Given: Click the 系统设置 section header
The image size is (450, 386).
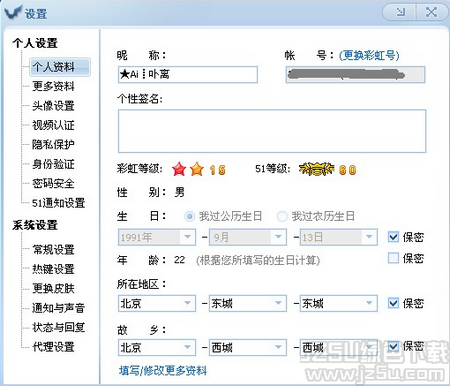Looking at the screenshot, I should coord(35,225).
